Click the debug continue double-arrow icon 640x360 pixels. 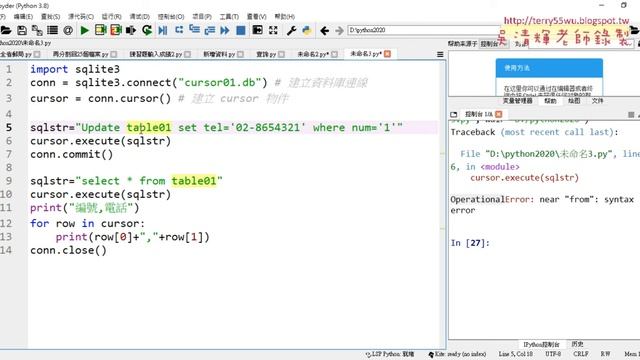225,30
